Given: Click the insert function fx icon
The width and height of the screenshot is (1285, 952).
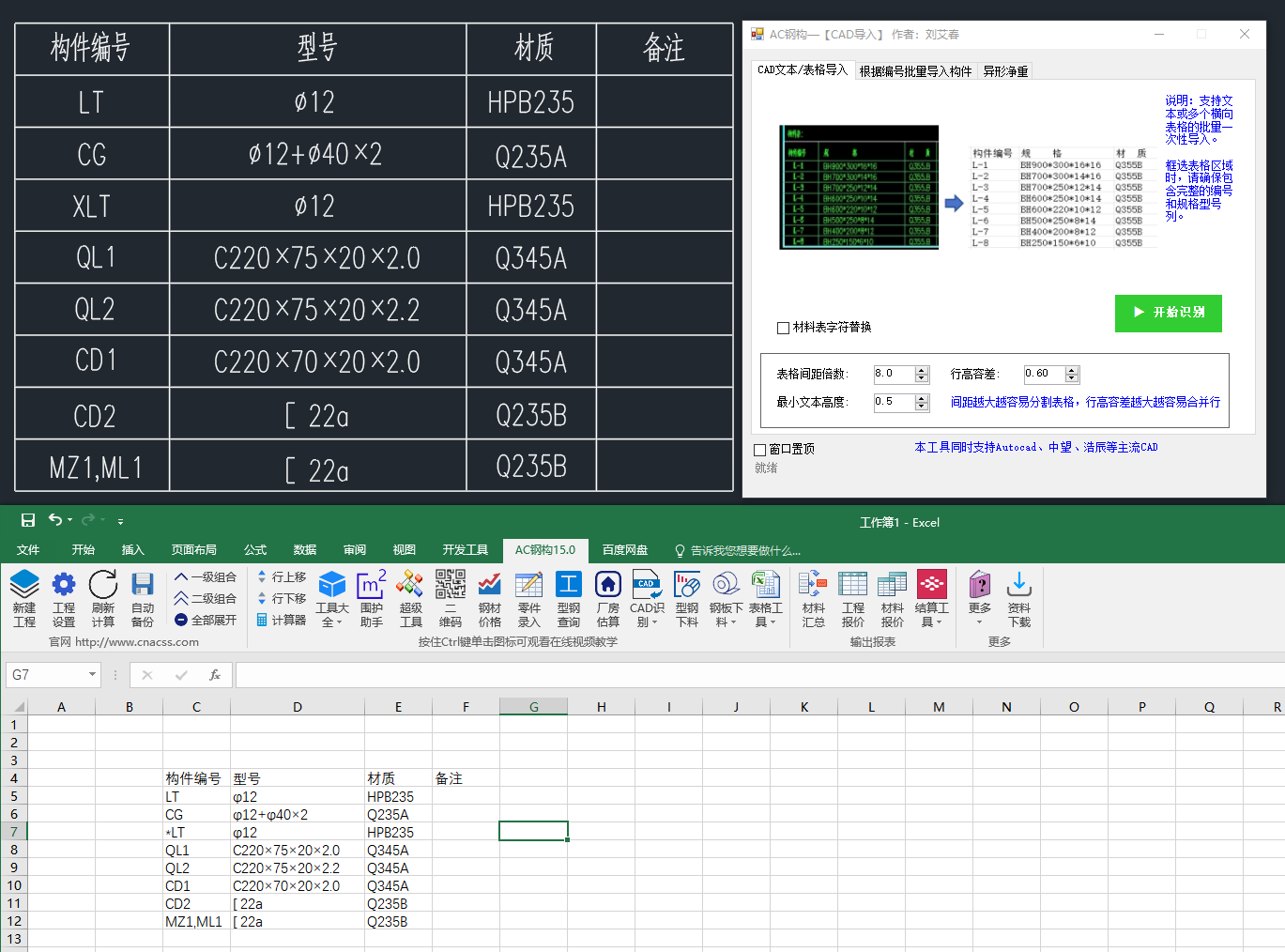Looking at the screenshot, I should [x=215, y=675].
